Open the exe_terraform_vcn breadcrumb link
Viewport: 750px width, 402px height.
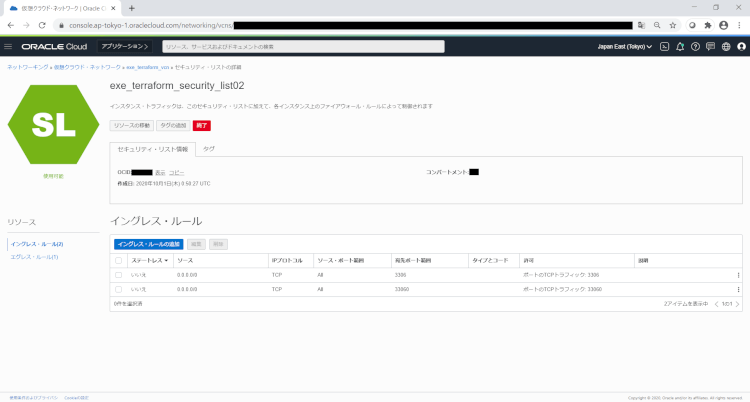click(148, 67)
